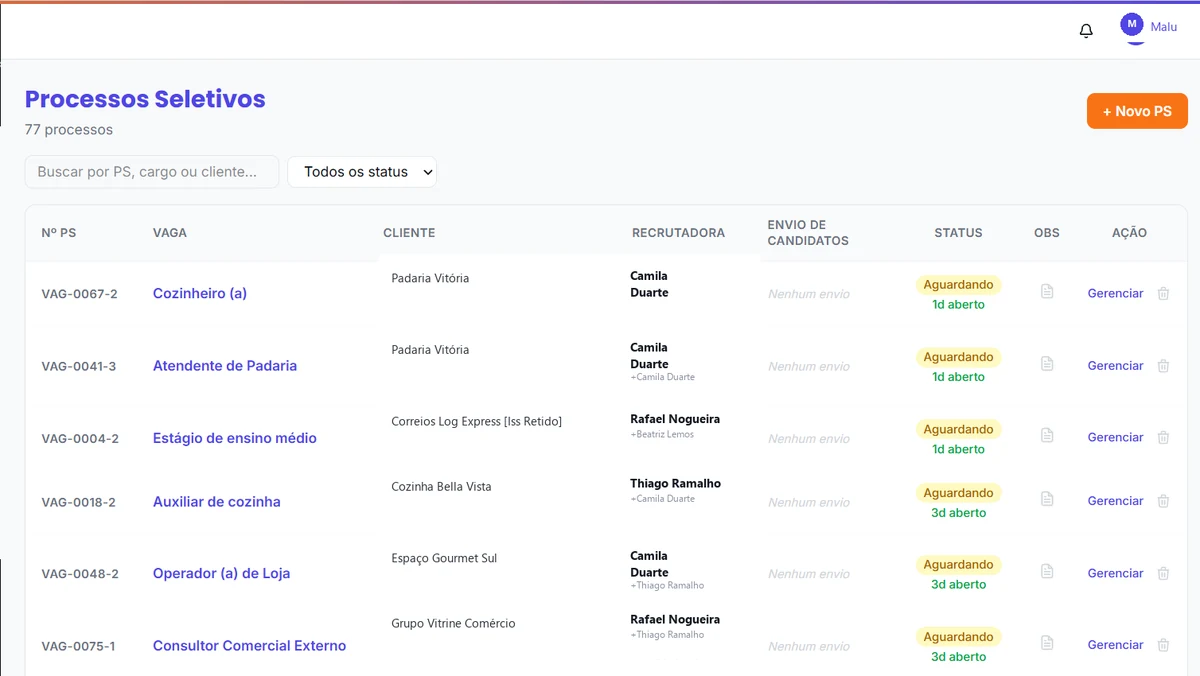This screenshot has height=676, width=1200.
Task: Open notes icon for VAG-0041-3
Action: 1047,364
